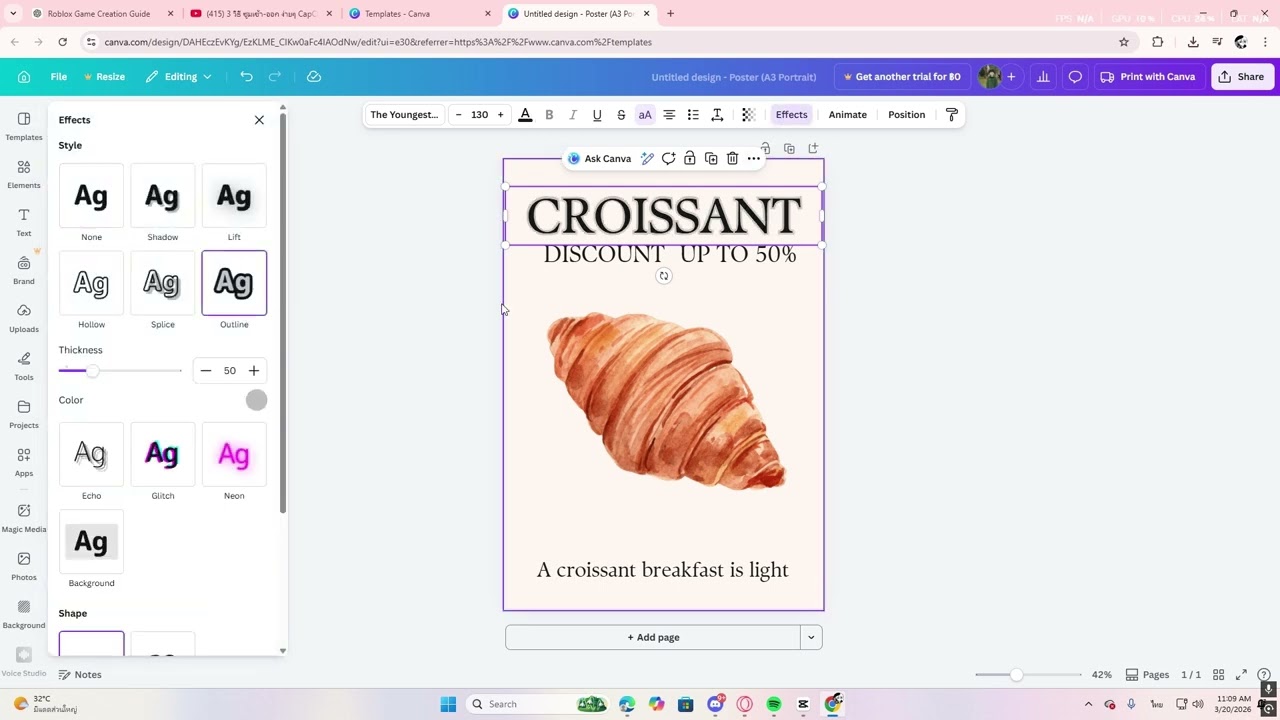The height and width of the screenshot is (720, 1280).
Task: Redo the last action
Action: click(x=275, y=77)
